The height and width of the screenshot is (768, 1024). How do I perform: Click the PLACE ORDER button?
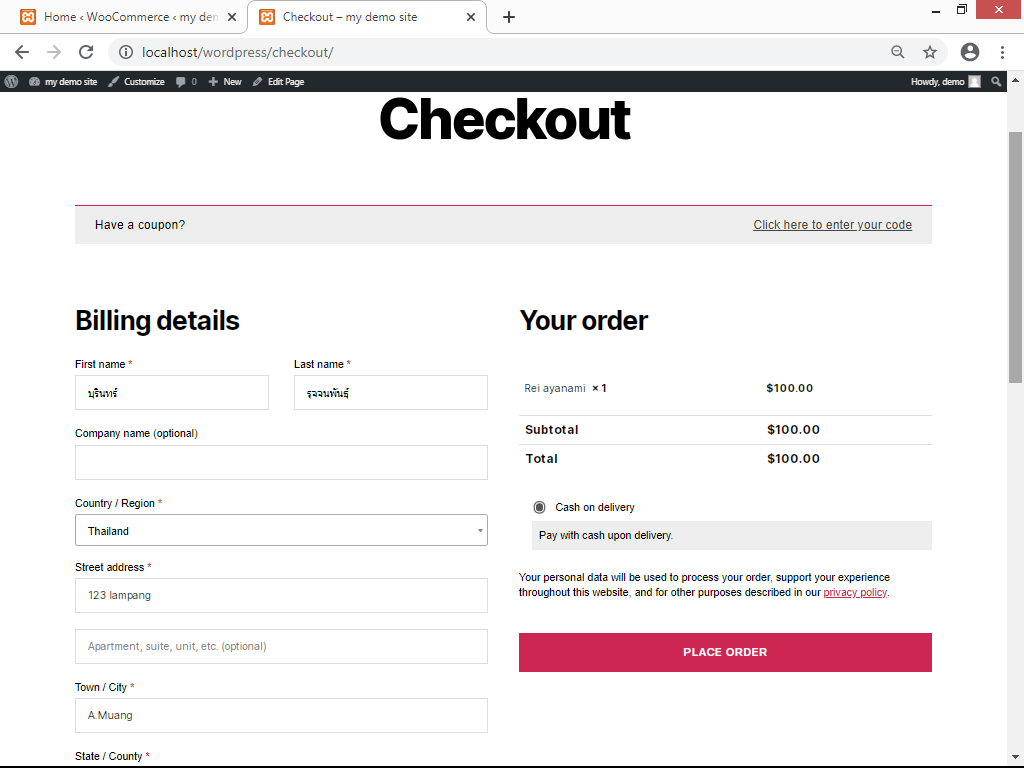pos(725,652)
